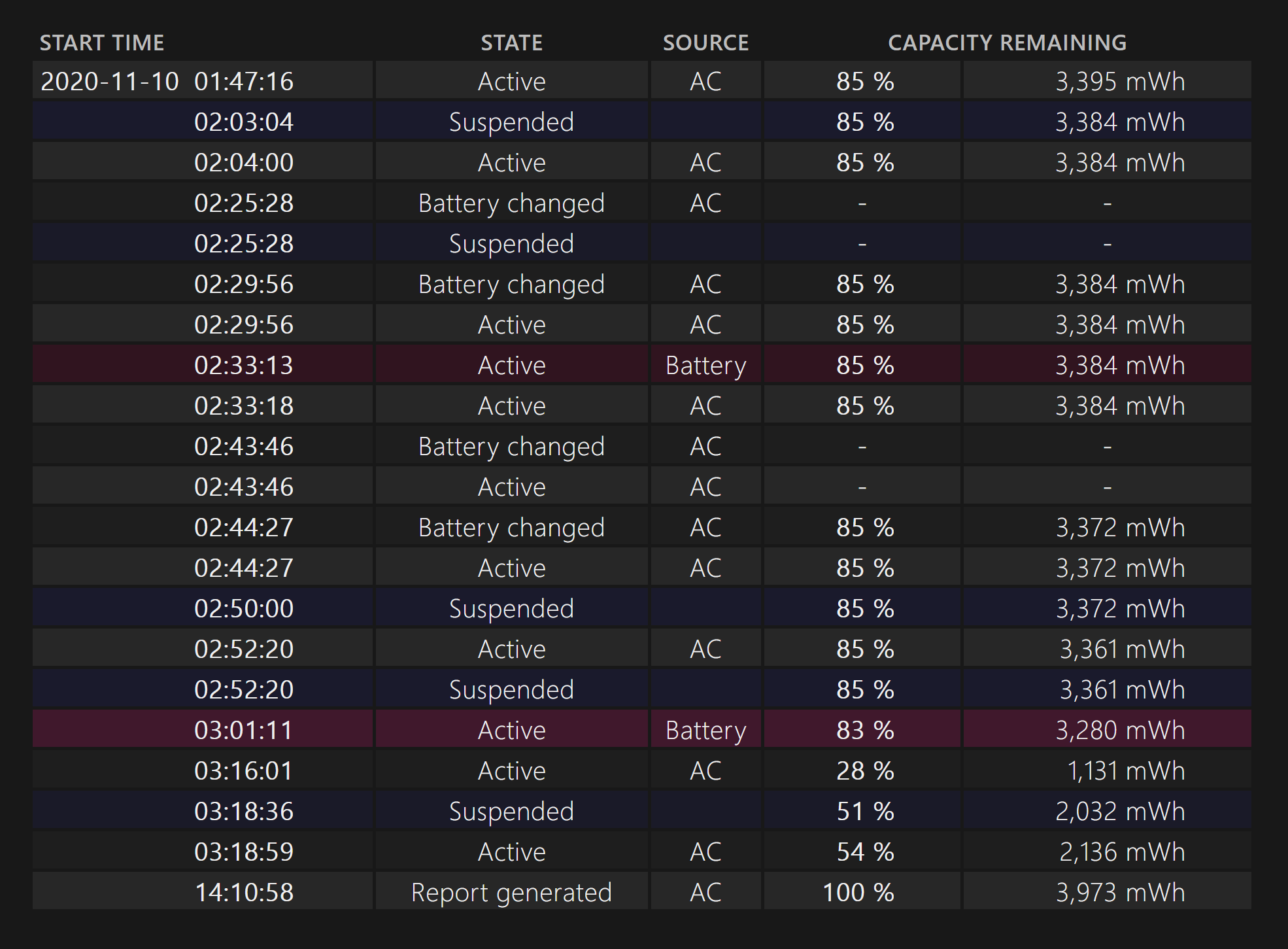This screenshot has width=1288, height=949.
Task: Click the Report generated state cell
Action: 511,893
